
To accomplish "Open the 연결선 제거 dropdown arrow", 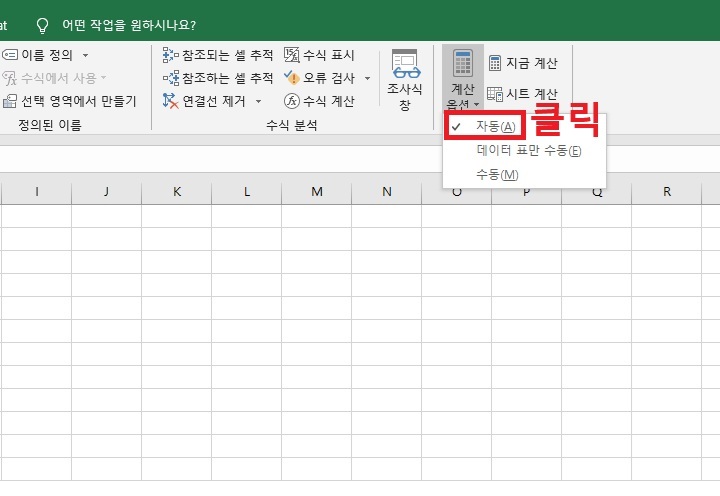I will tap(259, 101).
